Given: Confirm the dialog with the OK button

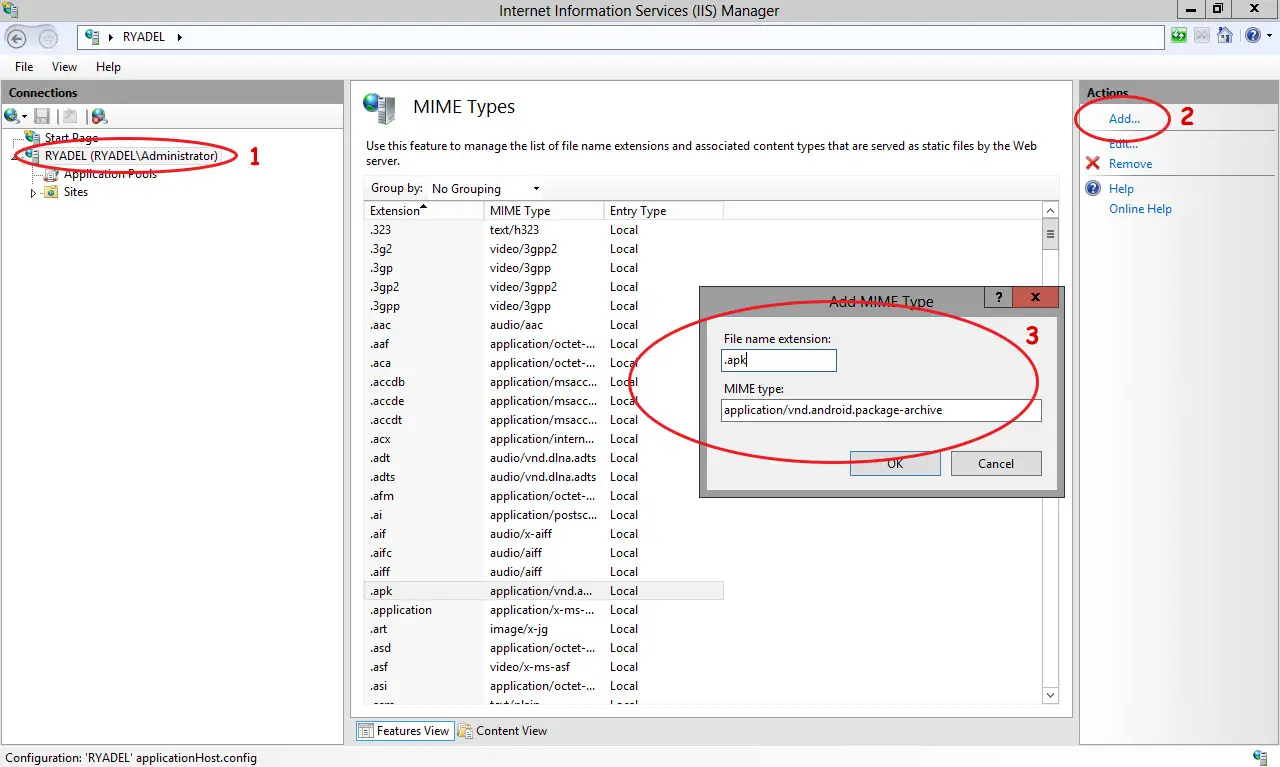Looking at the screenshot, I should 894,463.
